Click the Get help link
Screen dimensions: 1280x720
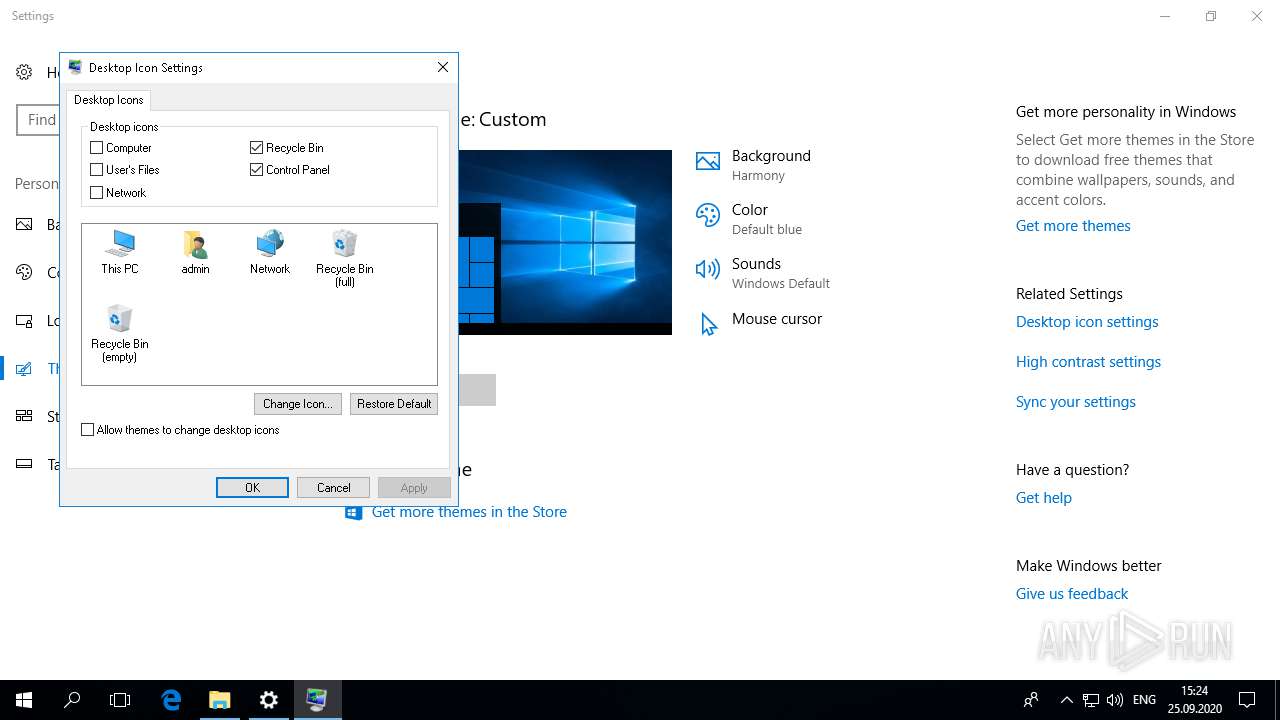pyautogui.click(x=1044, y=498)
